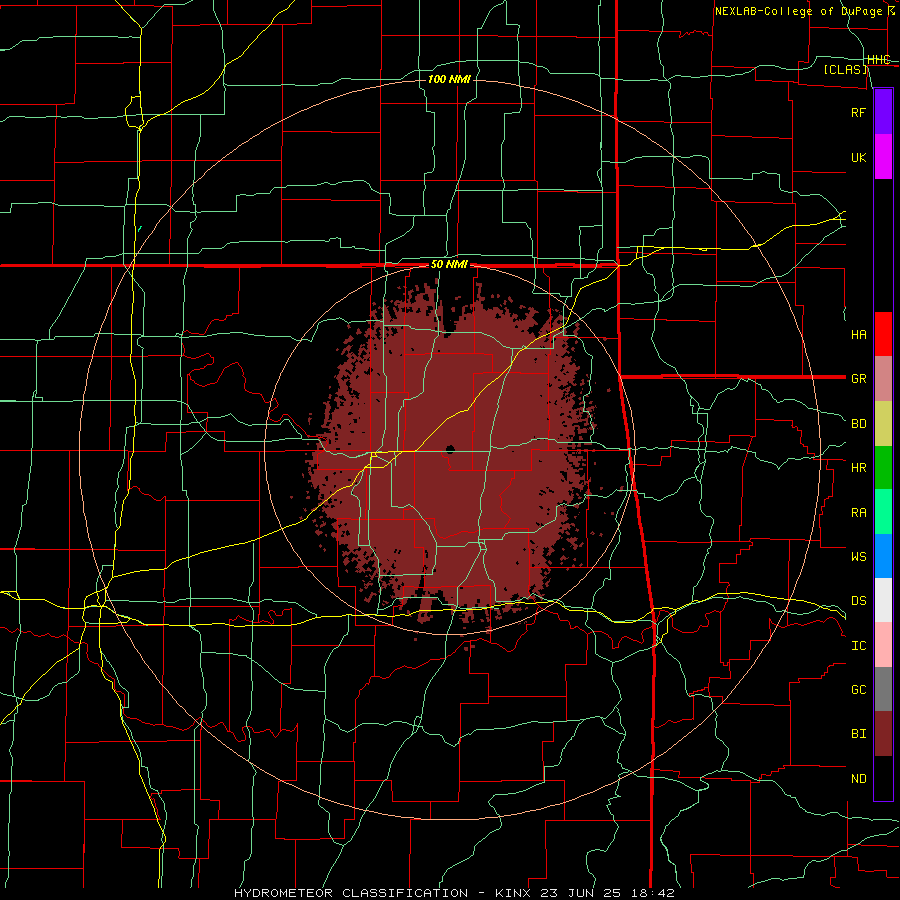
Task: Pick the HR green legend swatch
Action: [x=883, y=467]
